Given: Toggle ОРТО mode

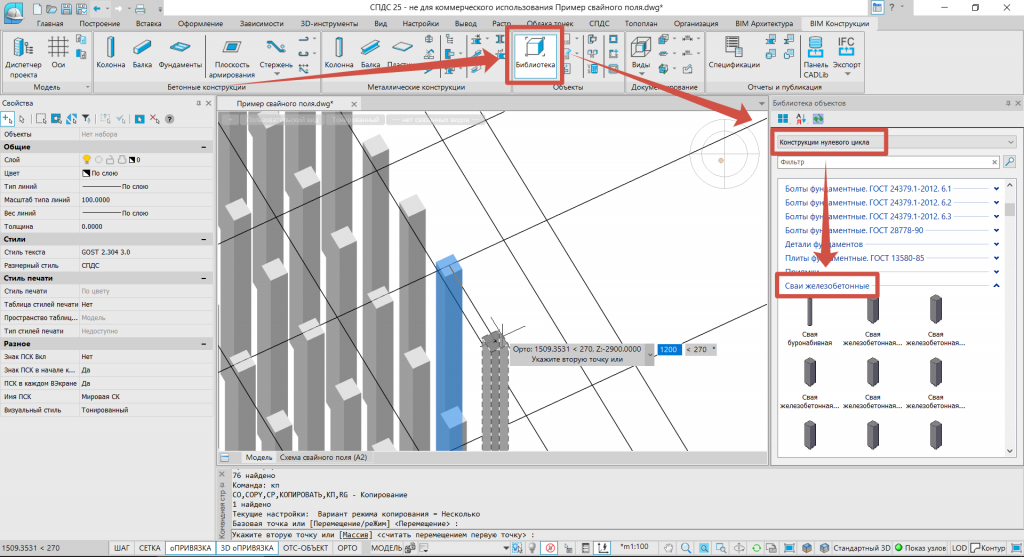Looking at the screenshot, I should click(347, 548).
